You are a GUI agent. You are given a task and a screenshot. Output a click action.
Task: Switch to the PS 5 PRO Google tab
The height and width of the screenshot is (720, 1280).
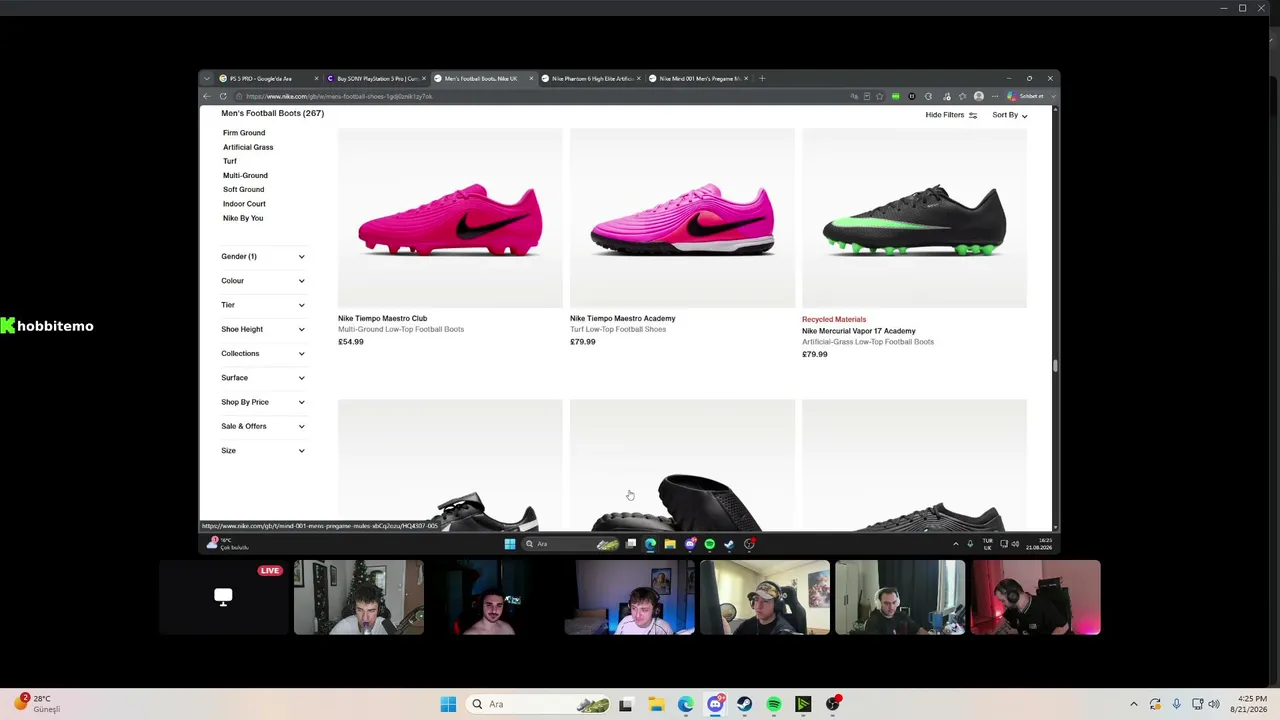pos(269,79)
